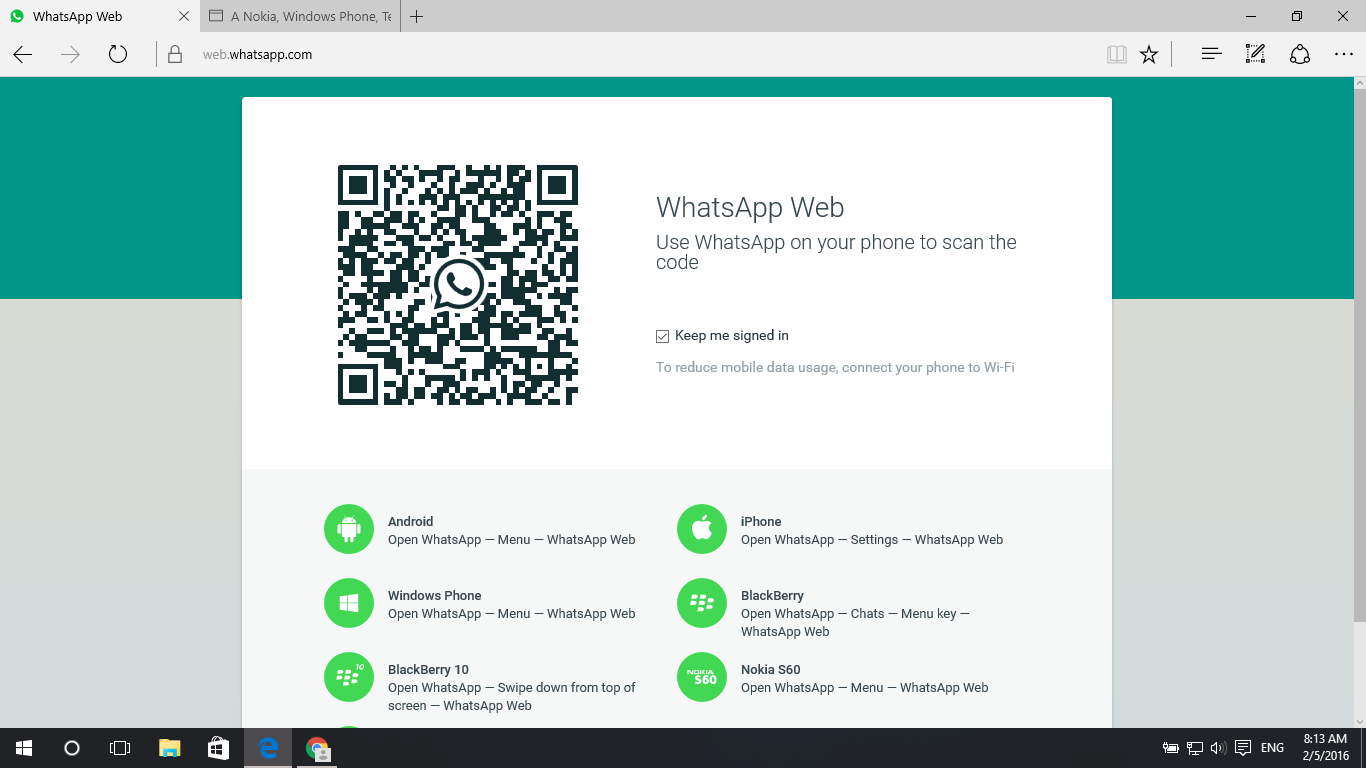Click the BlackBerry 10 platform label
The width and height of the screenshot is (1366, 768).
pyautogui.click(x=428, y=670)
